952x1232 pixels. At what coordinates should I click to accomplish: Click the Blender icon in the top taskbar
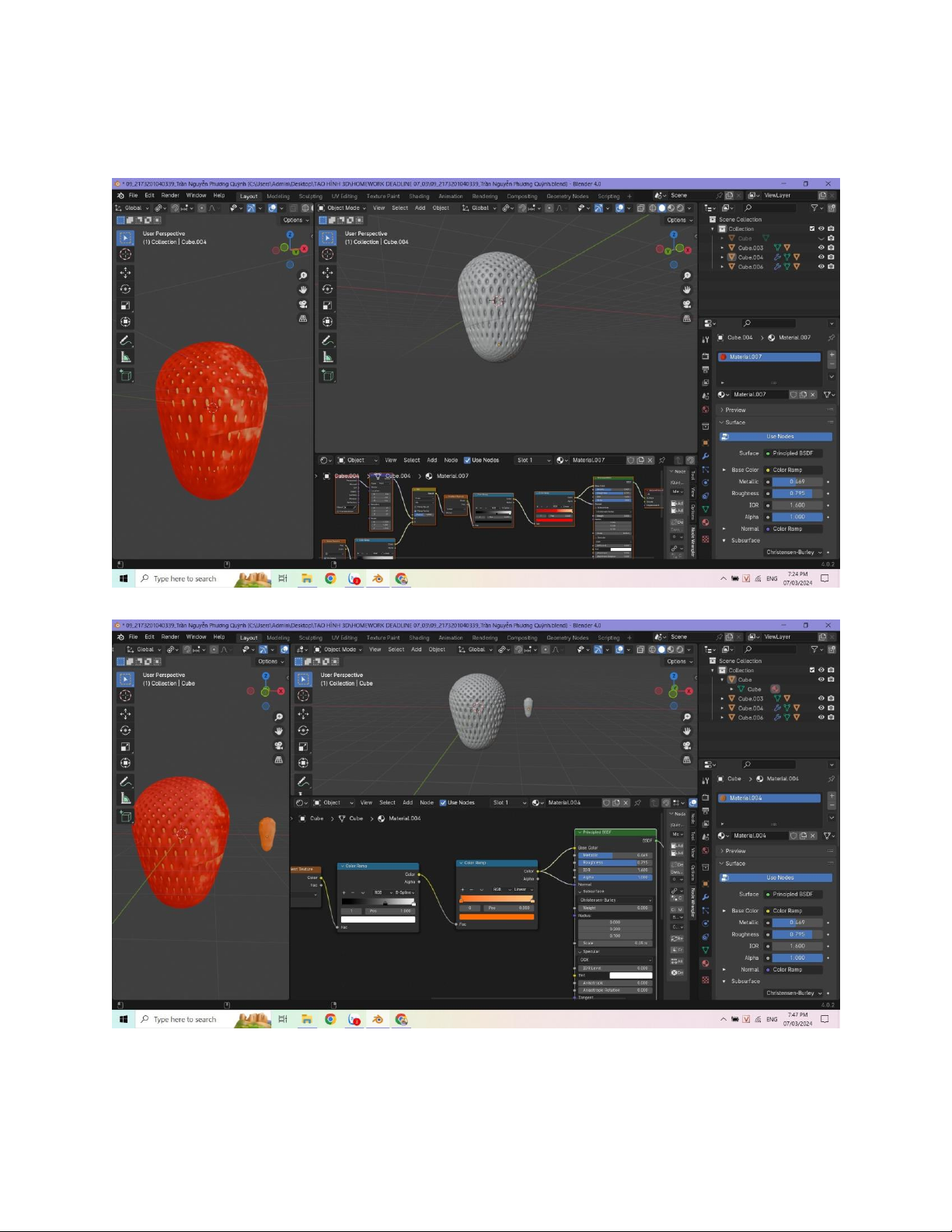[378, 578]
